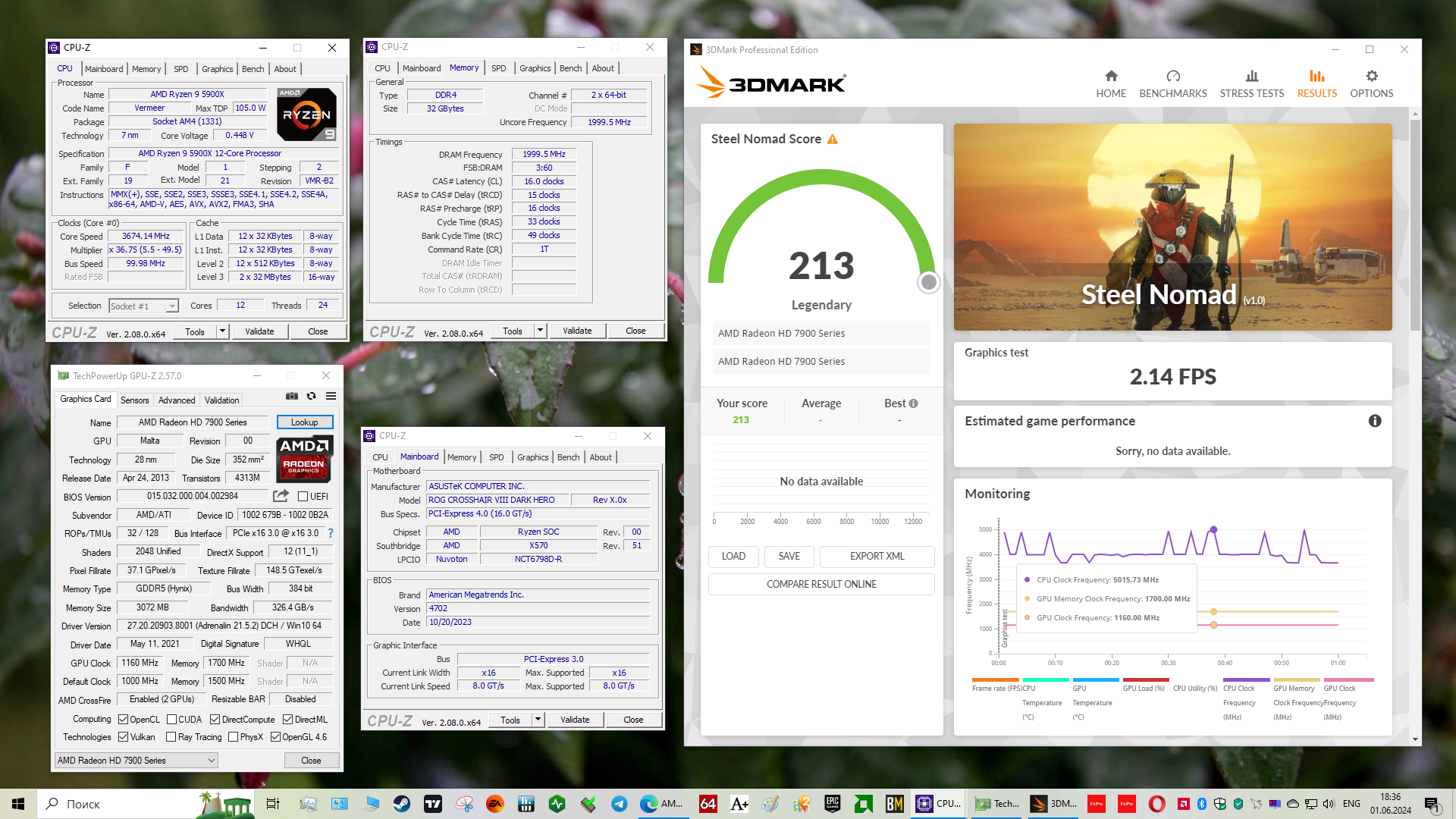Screen dimensions: 1456x819
Task: Click the score gauge knob in 3DMark
Action: (928, 282)
